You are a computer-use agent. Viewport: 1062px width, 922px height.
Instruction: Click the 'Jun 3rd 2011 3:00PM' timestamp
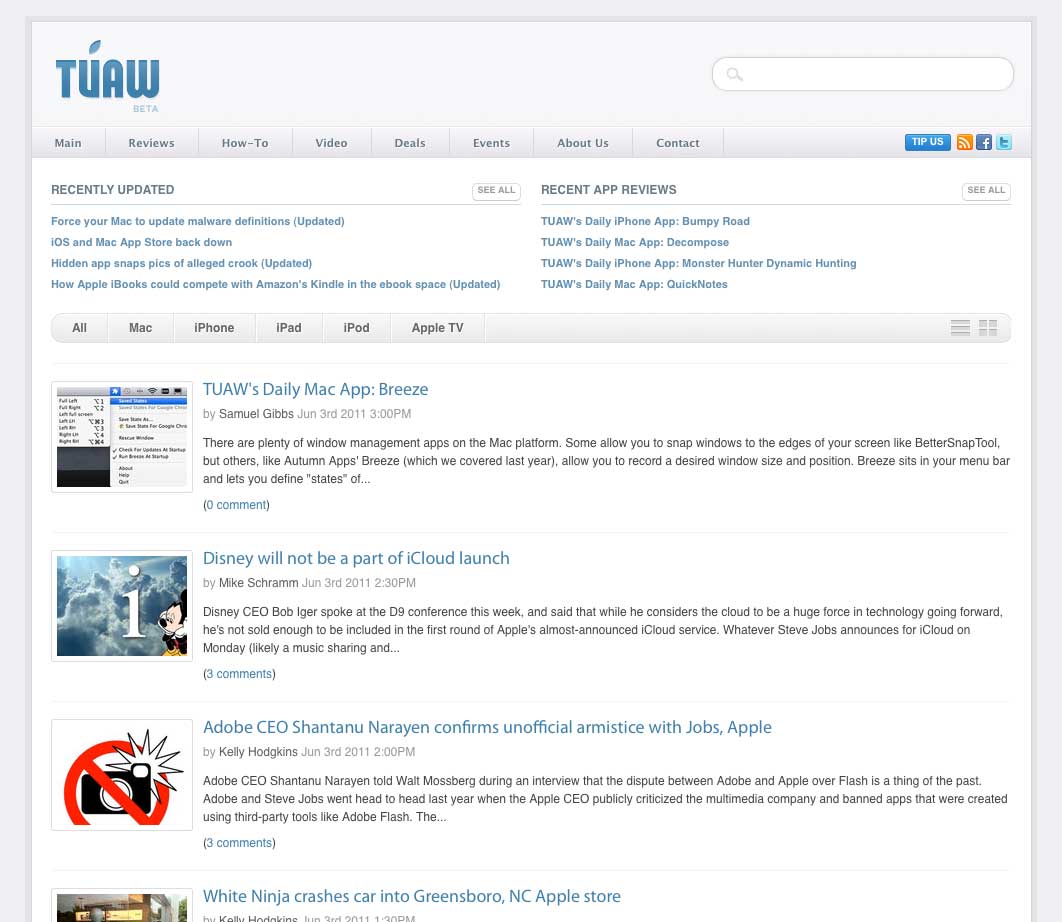coord(354,414)
